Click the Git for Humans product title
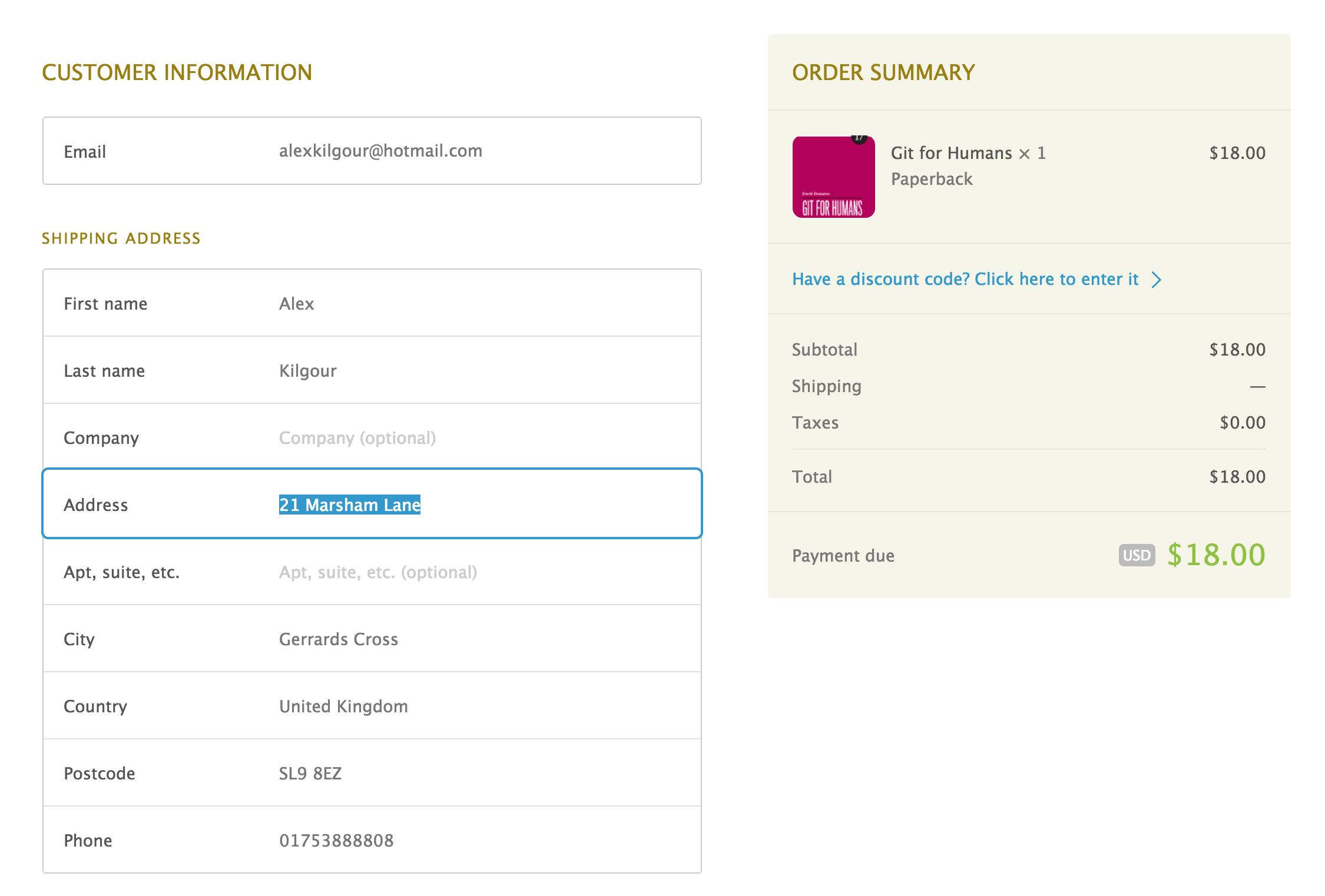This screenshot has width=1325, height=896. click(x=950, y=153)
